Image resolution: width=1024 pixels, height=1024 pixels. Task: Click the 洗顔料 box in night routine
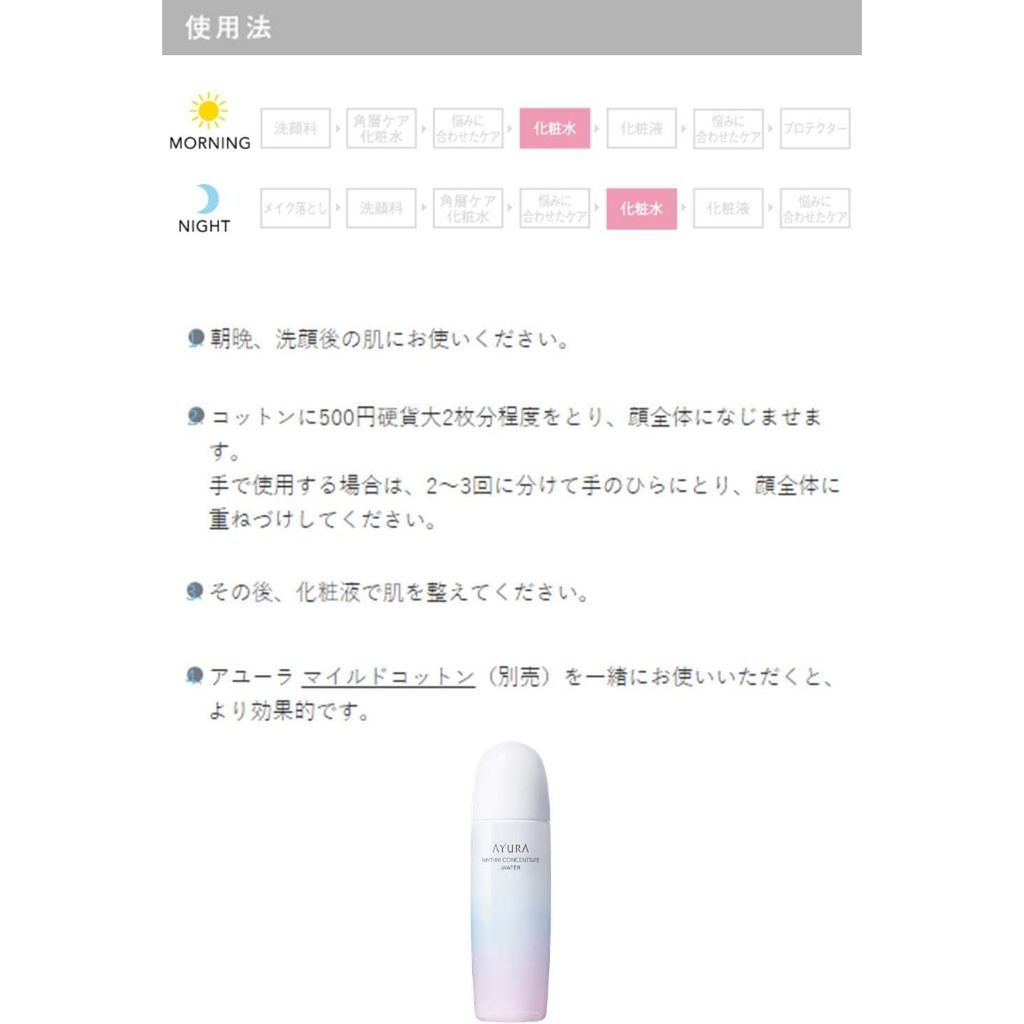381,208
